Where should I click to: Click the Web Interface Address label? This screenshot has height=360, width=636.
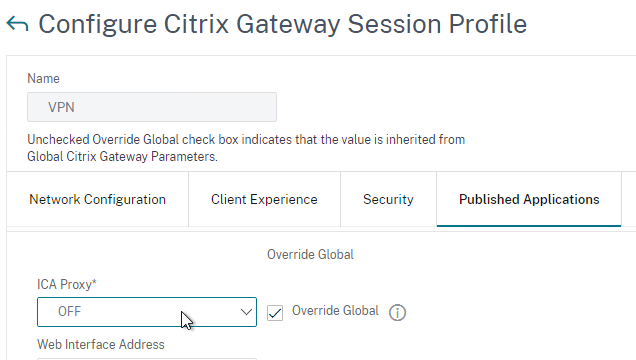click(x=101, y=345)
